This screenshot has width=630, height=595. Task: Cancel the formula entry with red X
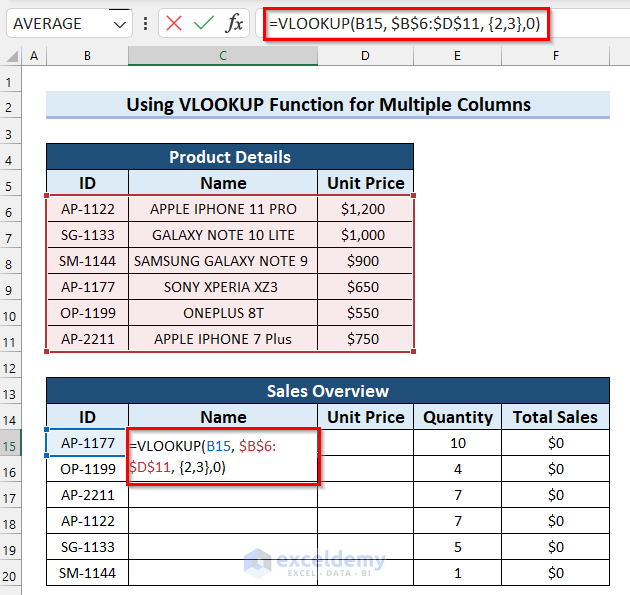click(x=174, y=23)
